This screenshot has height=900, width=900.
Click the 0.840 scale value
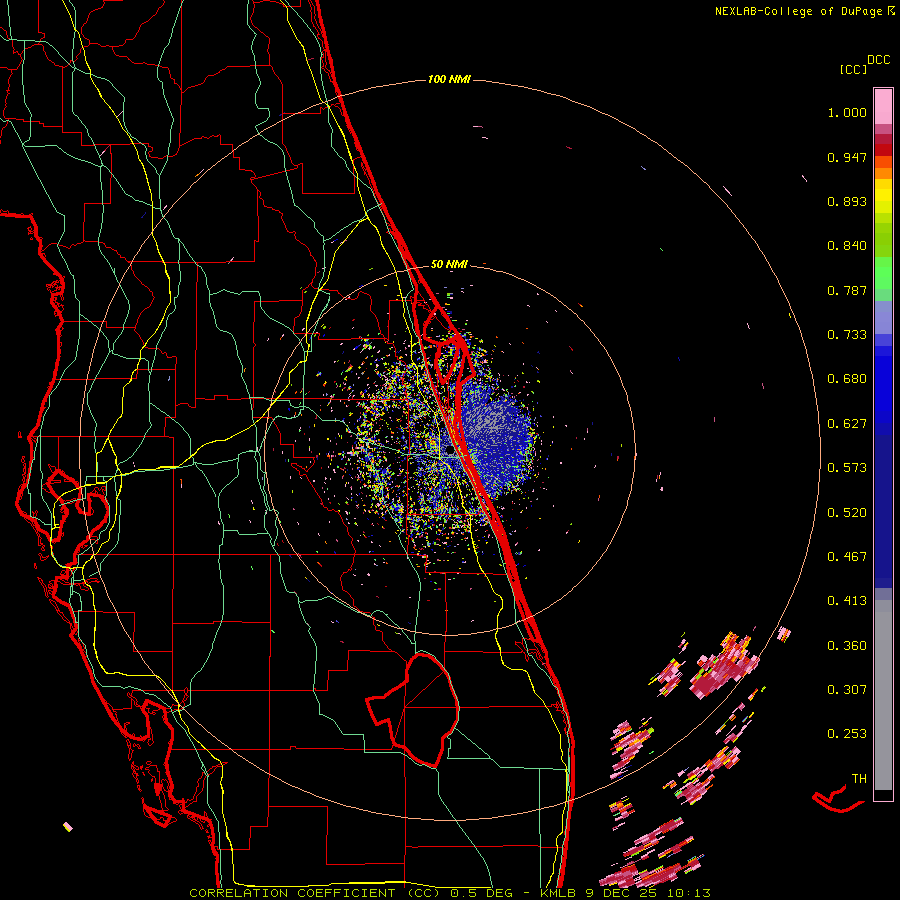847,246
